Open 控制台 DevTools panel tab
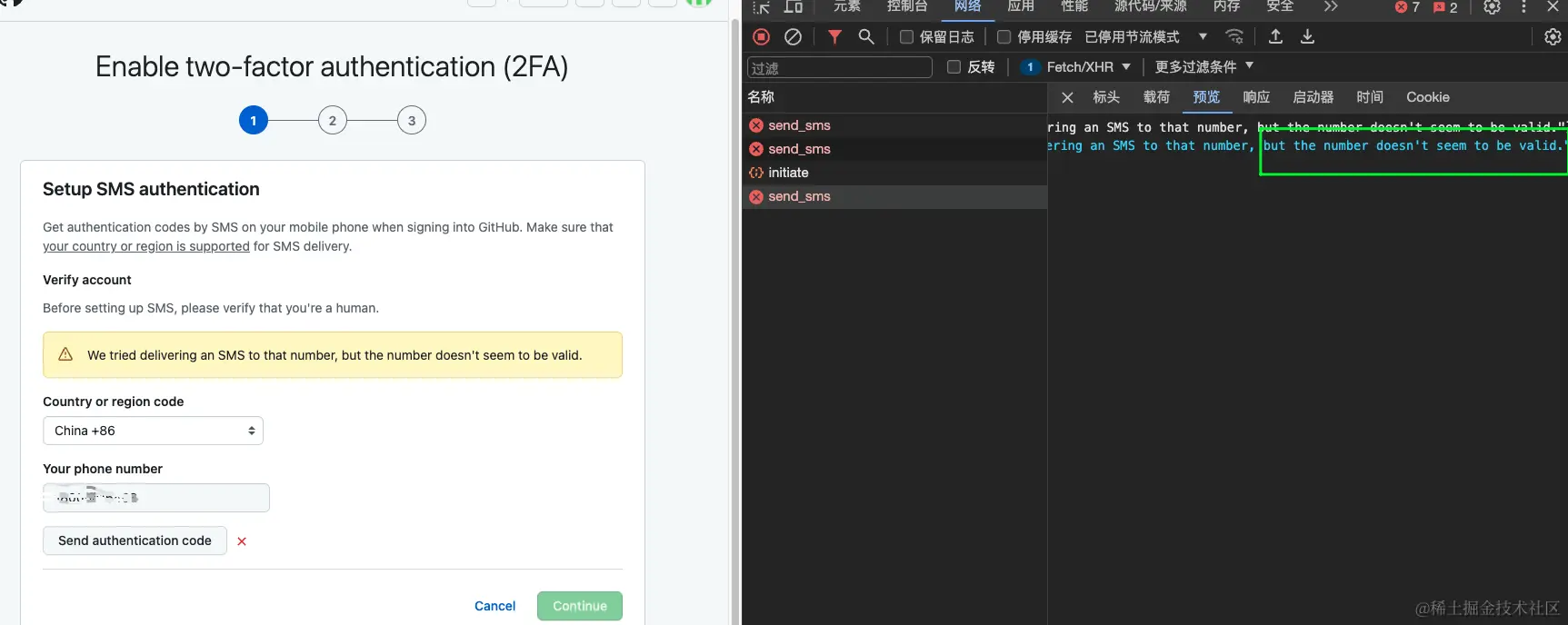Screen dimensions: 1568x625 click(x=907, y=6)
